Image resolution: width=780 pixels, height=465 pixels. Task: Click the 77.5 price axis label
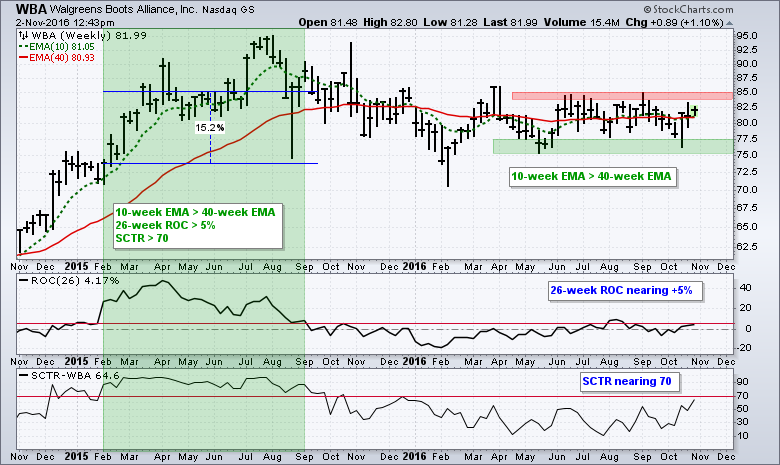(x=747, y=138)
